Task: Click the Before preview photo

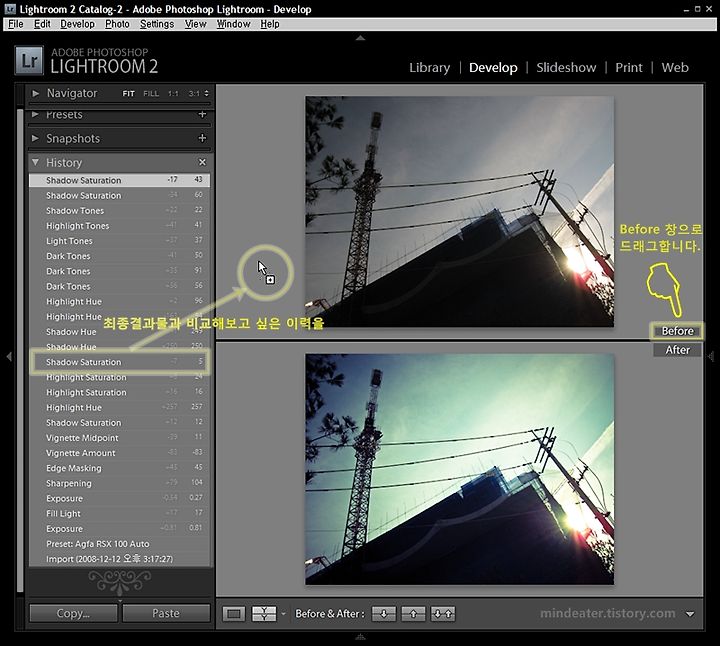Action: (x=460, y=212)
